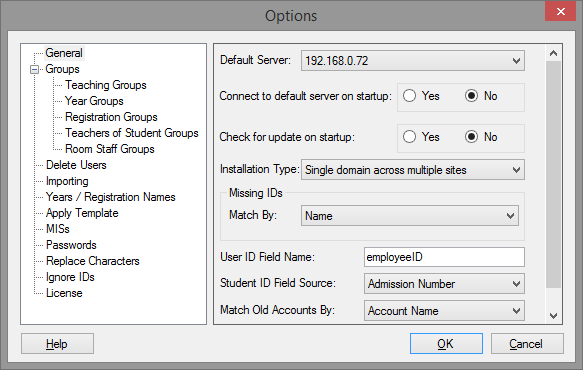Confirm options with OK button

[446, 344]
